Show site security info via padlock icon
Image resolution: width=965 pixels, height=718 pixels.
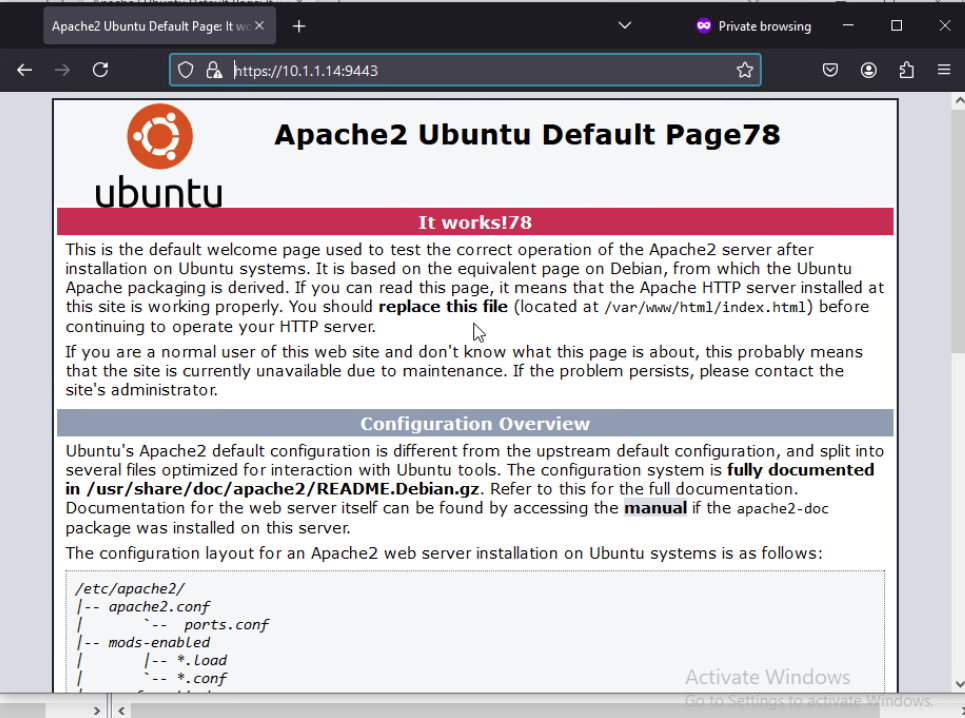pyautogui.click(x=214, y=70)
